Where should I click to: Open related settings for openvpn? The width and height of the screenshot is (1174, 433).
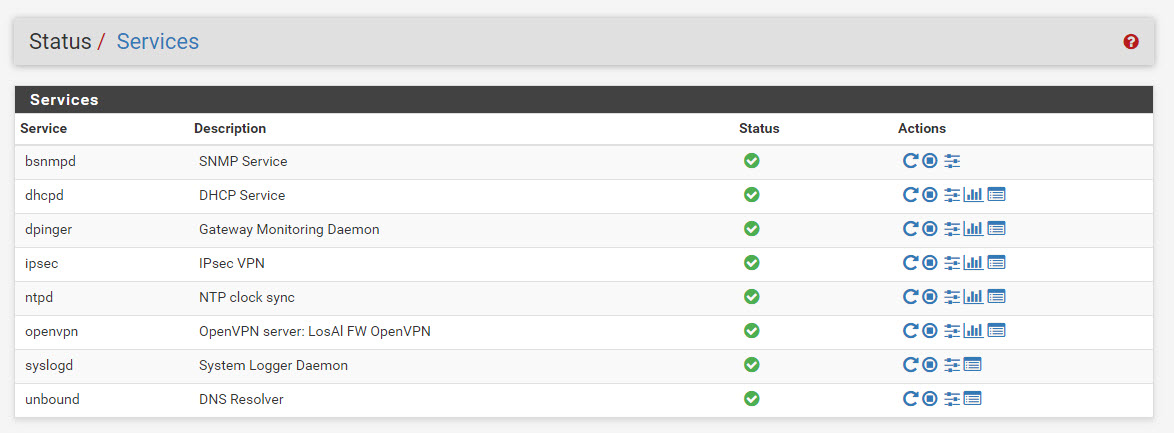952,330
